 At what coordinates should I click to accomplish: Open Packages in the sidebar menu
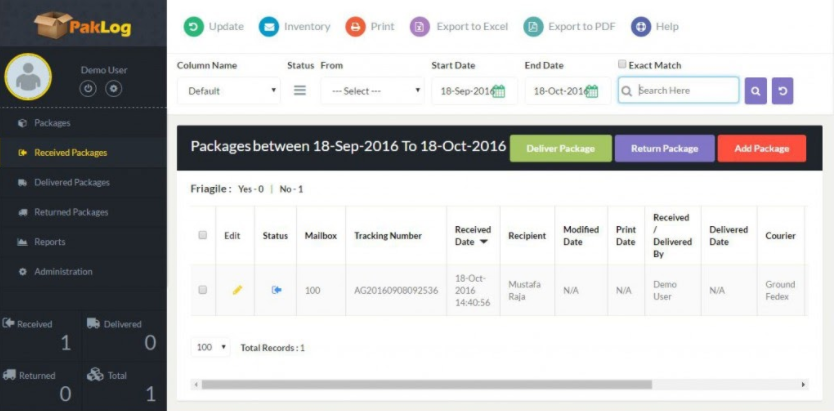click(83, 123)
